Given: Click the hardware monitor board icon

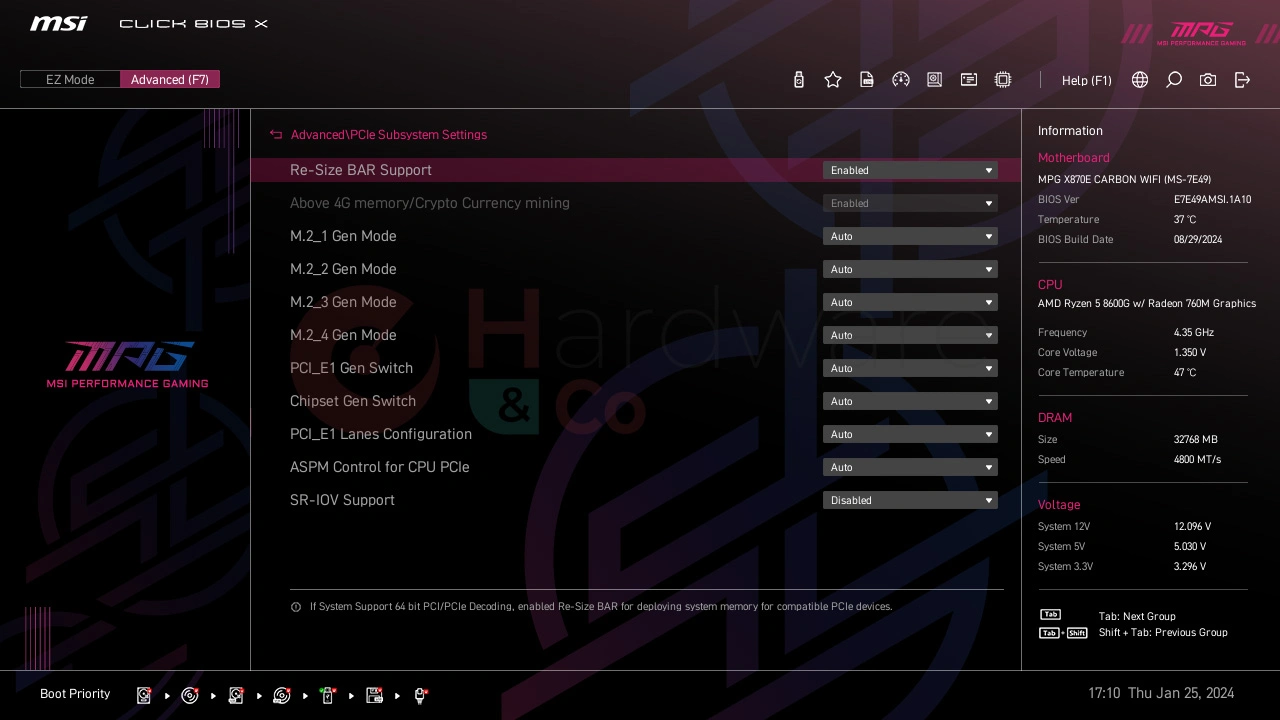Looking at the screenshot, I should pos(935,80).
